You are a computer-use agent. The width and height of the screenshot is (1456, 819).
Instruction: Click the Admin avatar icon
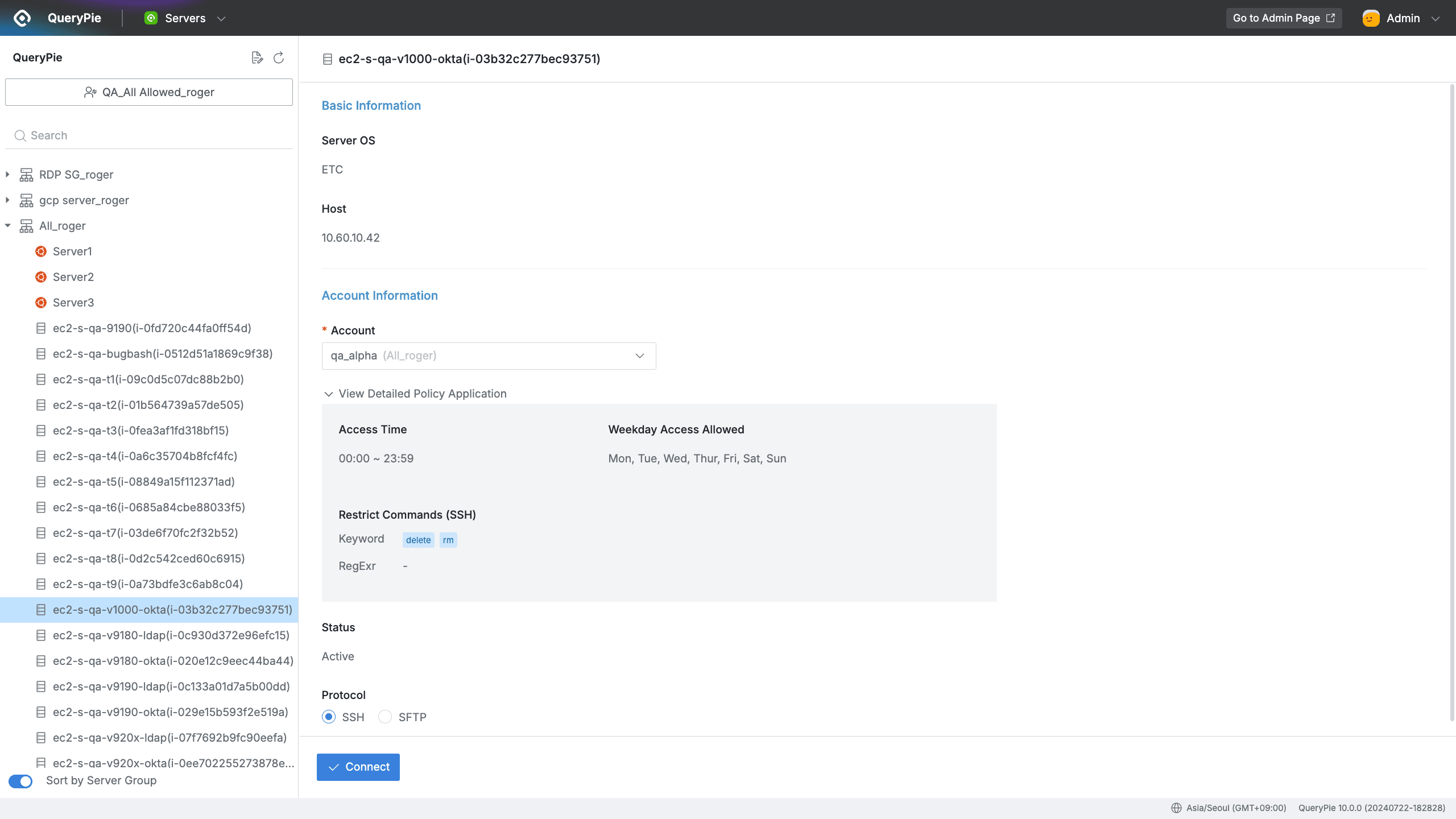[1370, 18]
